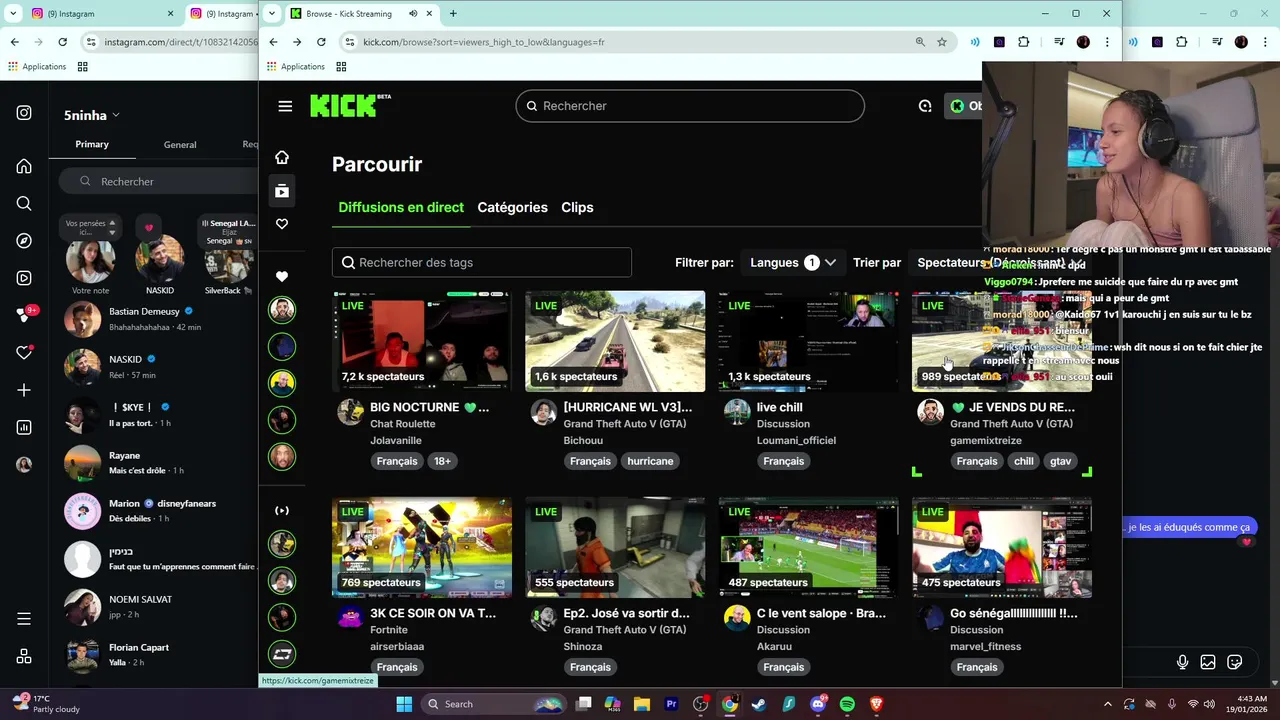Click the Chrome zoom magnifier in Kick address bar

[920, 42]
